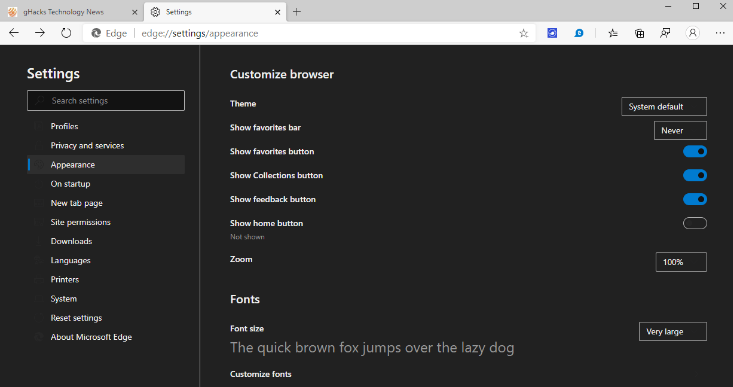Click the Customize browser heading
Screen dimensions: 733x387
pos(282,74)
